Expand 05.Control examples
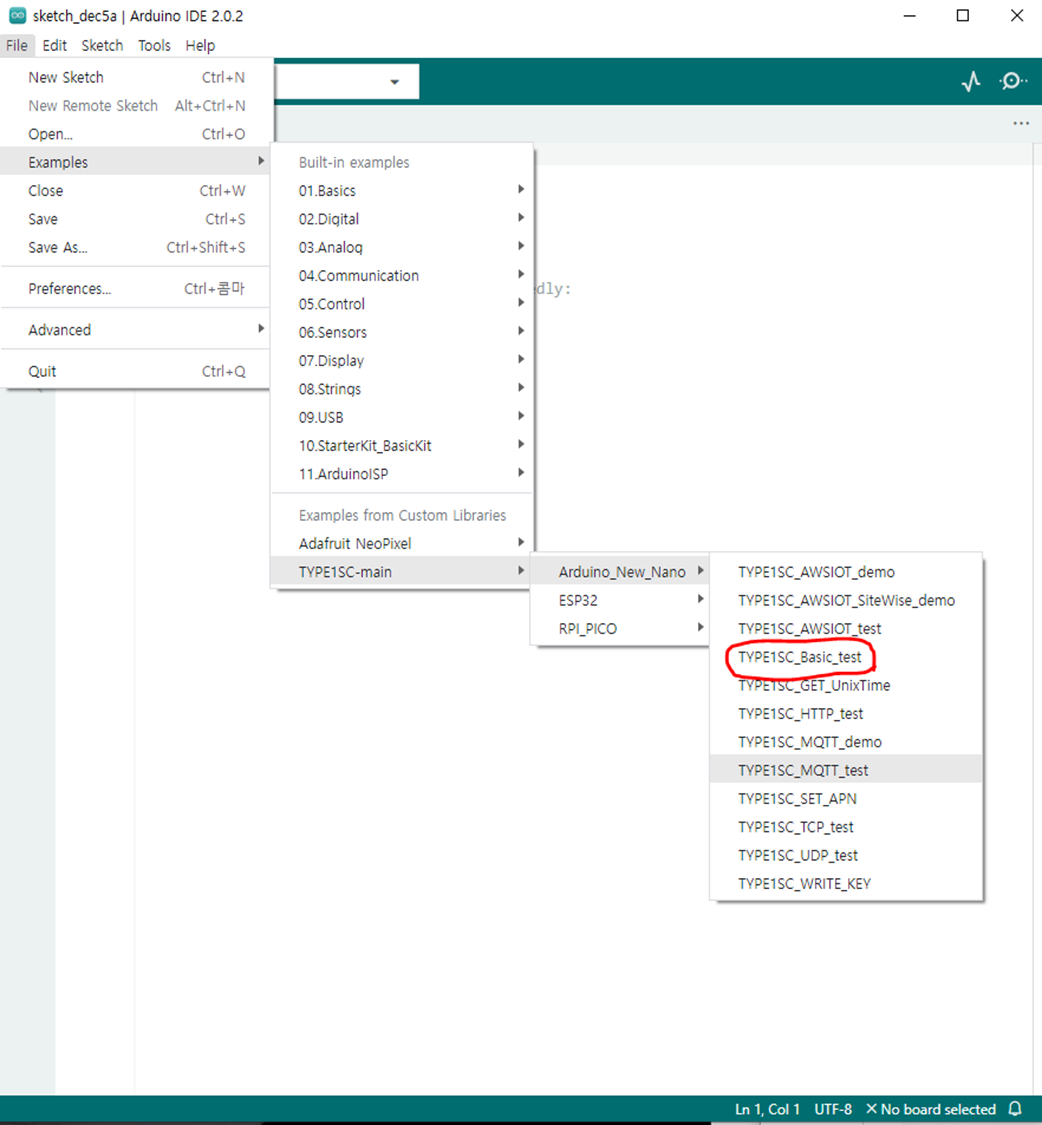Viewport: 1042px width, 1125px height. point(402,304)
